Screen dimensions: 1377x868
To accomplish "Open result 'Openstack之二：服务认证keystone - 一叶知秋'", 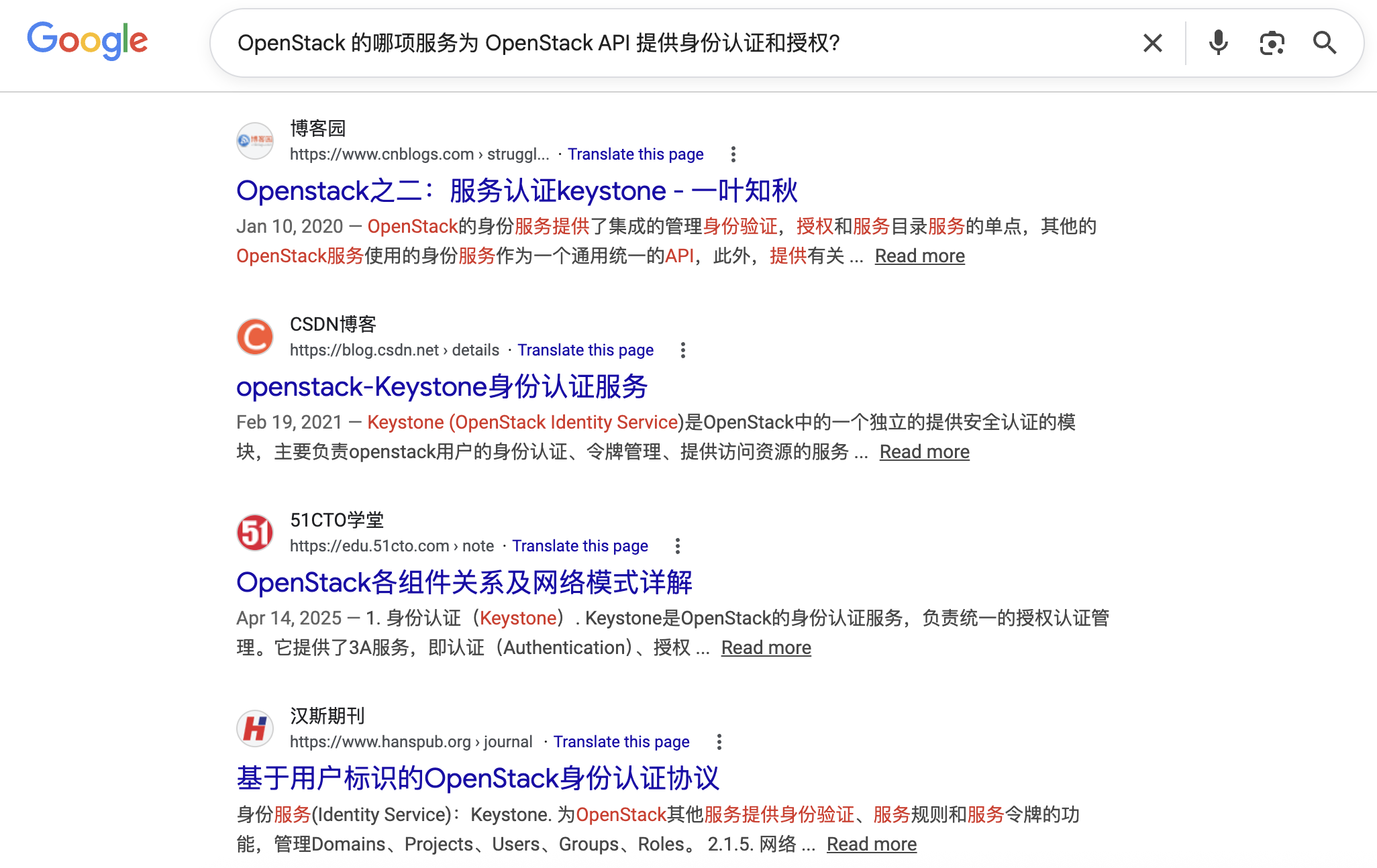I will [x=517, y=191].
